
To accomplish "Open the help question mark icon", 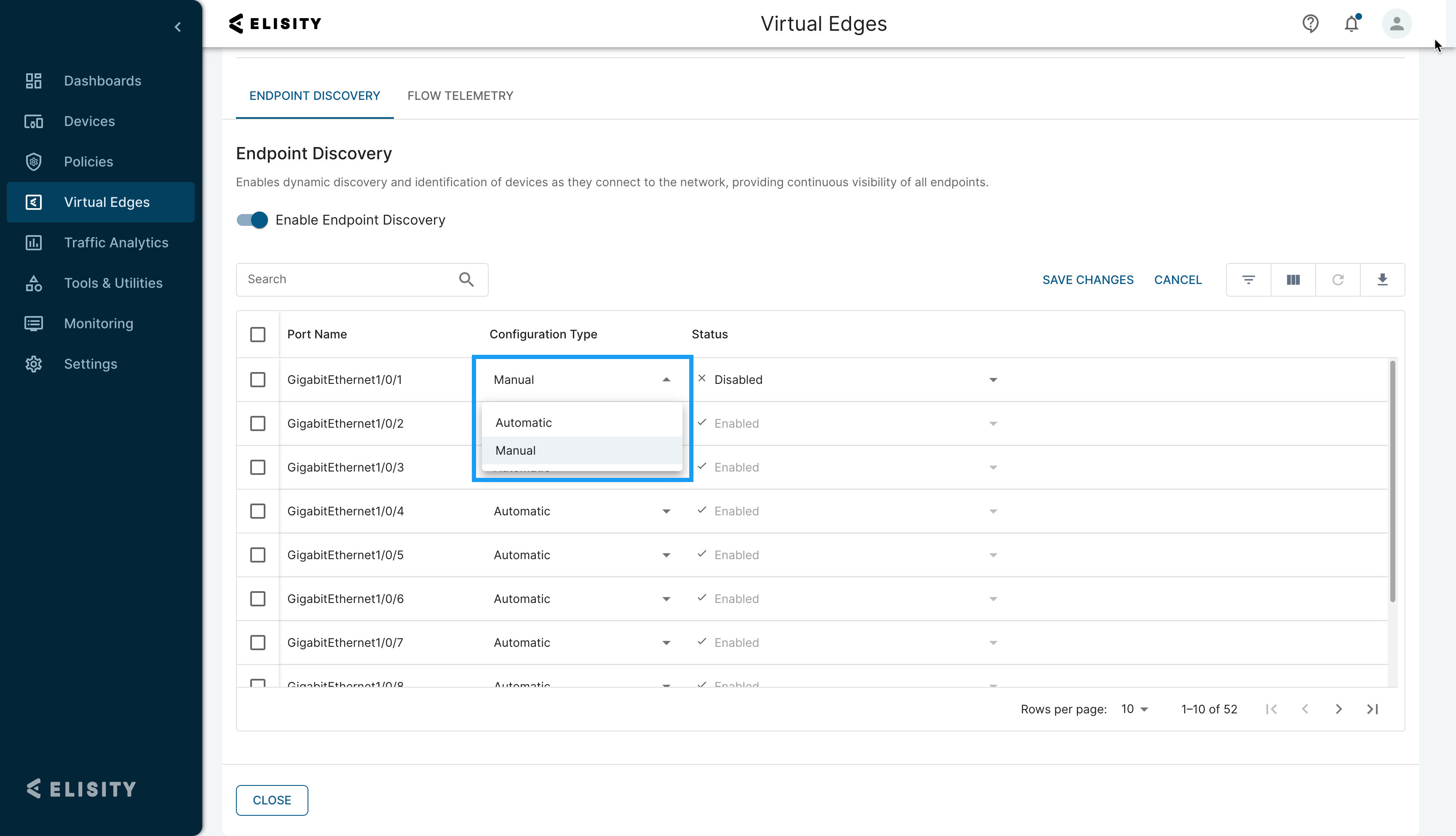I will pyautogui.click(x=1310, y=24).
